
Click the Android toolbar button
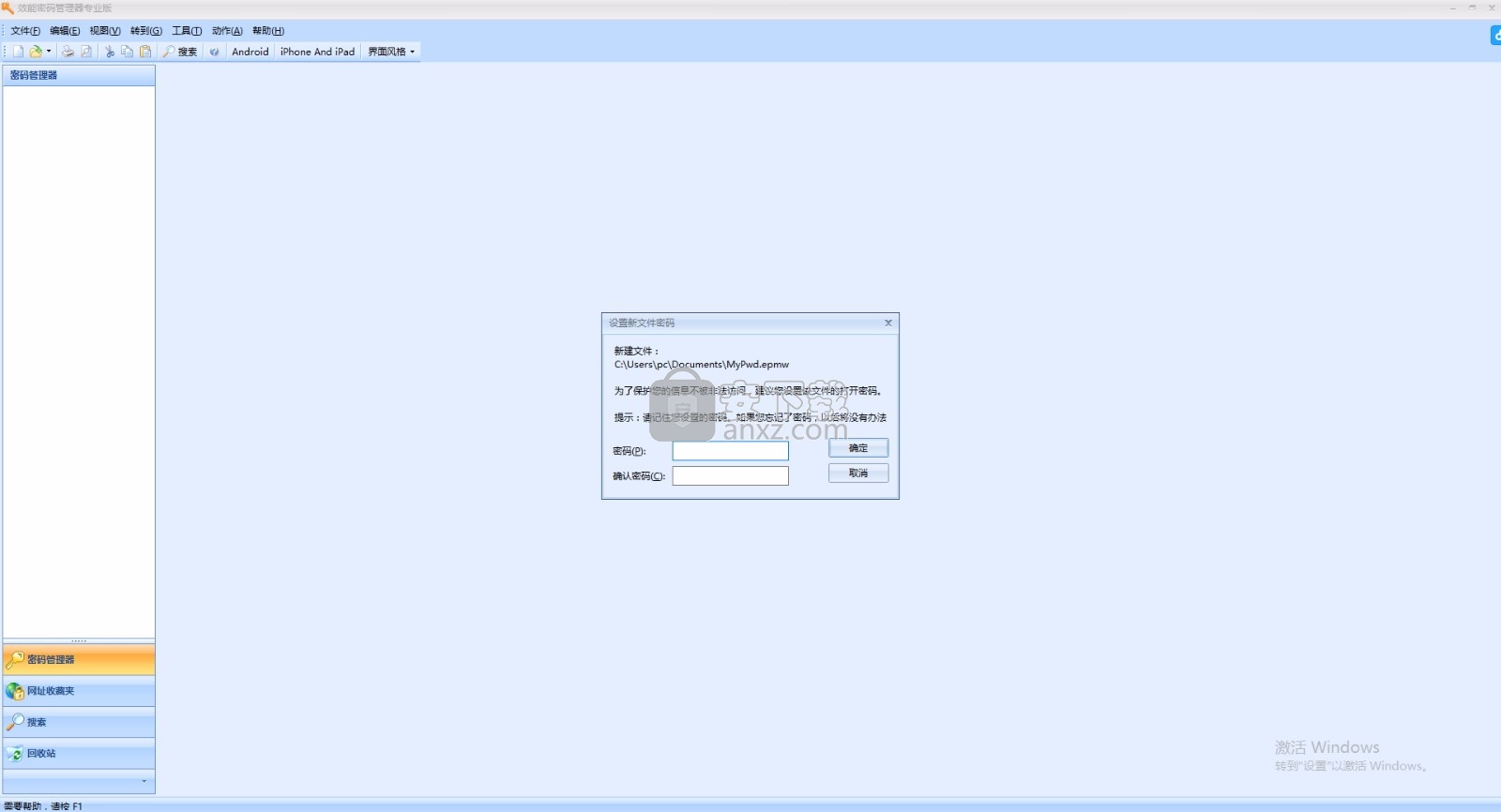coord(250,52)
